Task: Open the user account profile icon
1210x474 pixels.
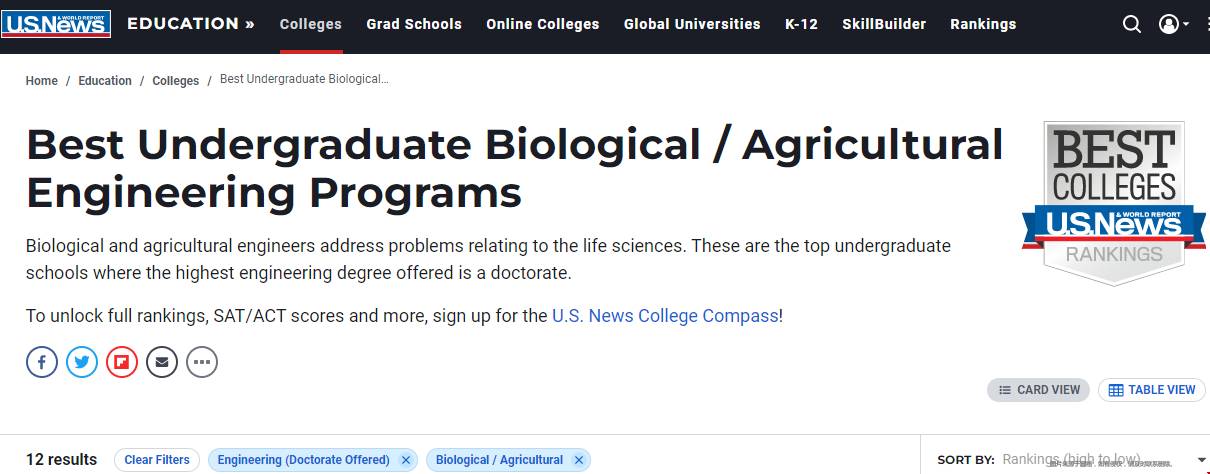Action: tap(1174, 24)
